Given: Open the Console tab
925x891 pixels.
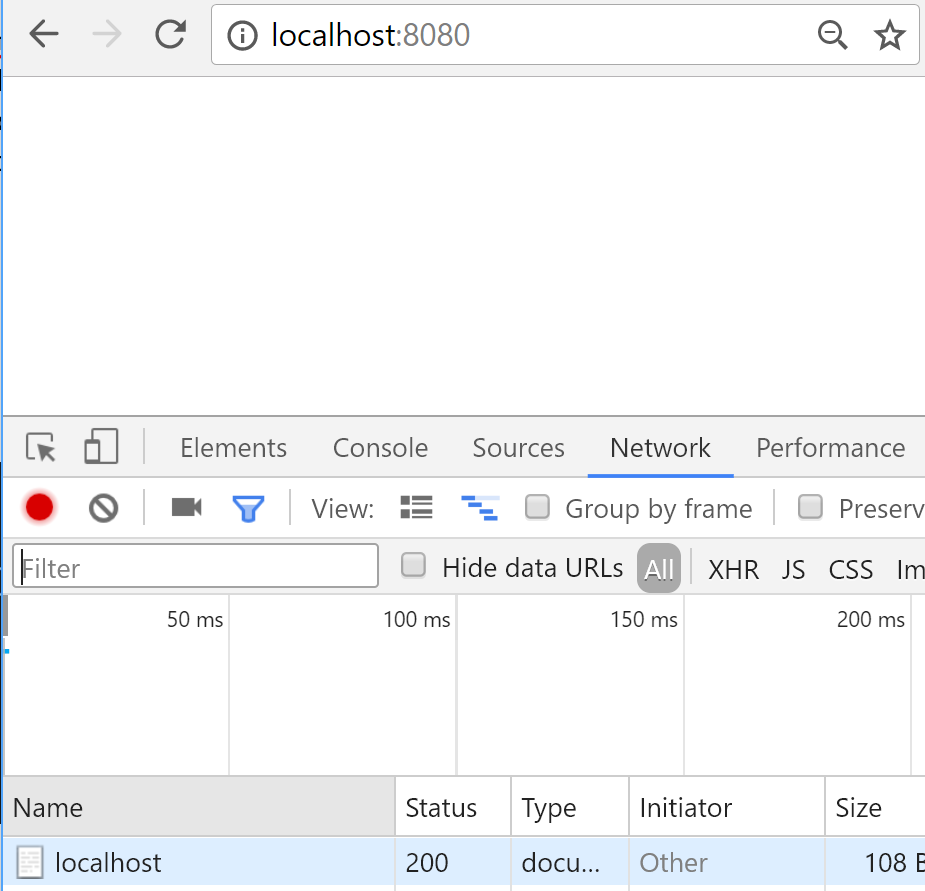Looking at the screenshot, I should tap(380, 448).
